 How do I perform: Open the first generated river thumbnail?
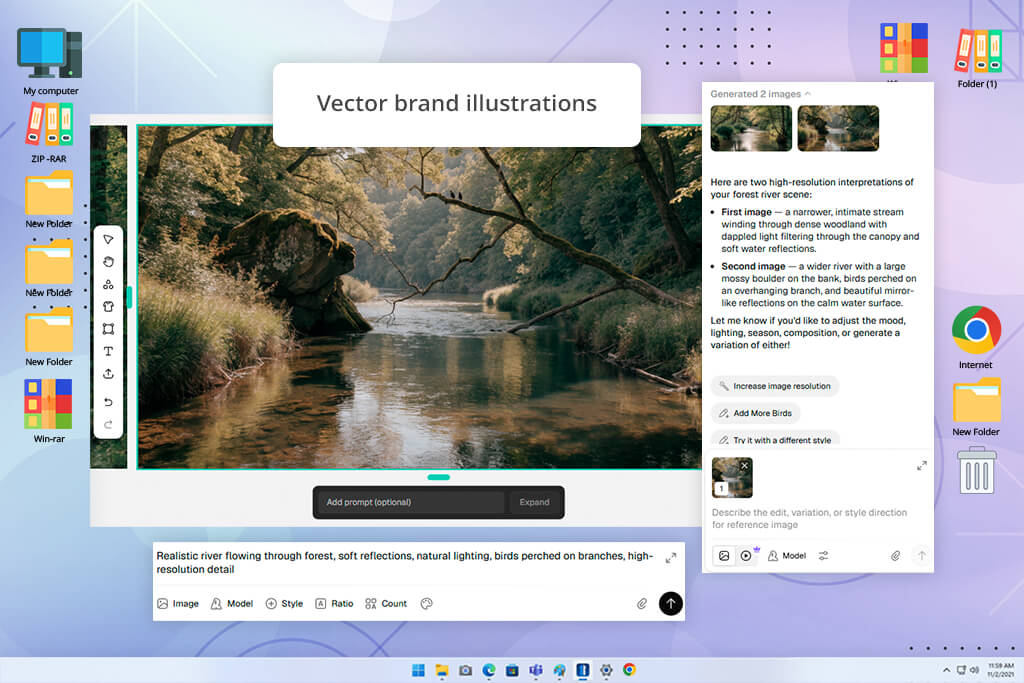(751, 129)
